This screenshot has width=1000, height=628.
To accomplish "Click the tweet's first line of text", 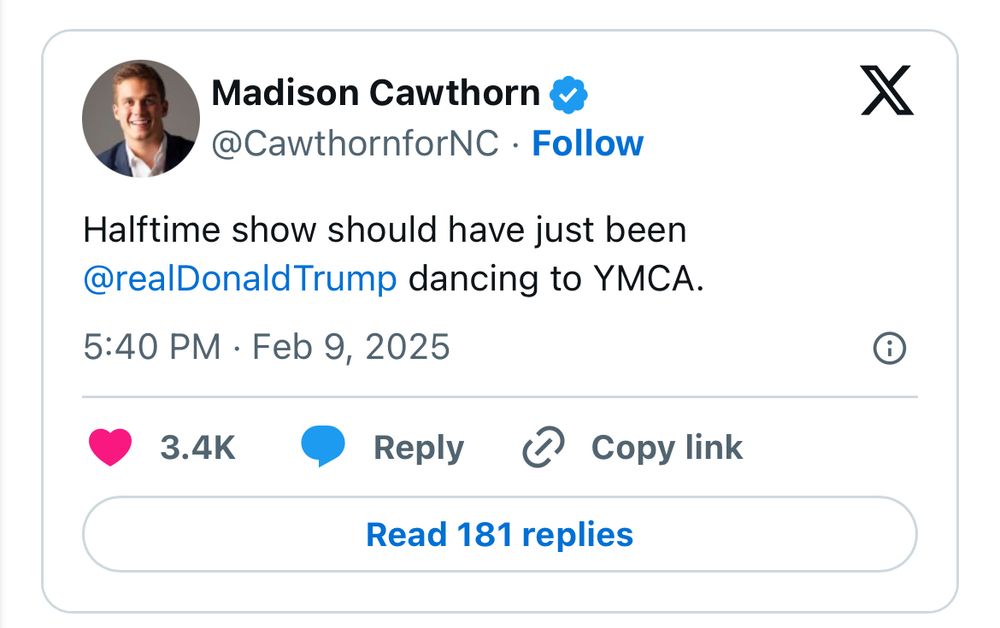I will tap(385, 230).
